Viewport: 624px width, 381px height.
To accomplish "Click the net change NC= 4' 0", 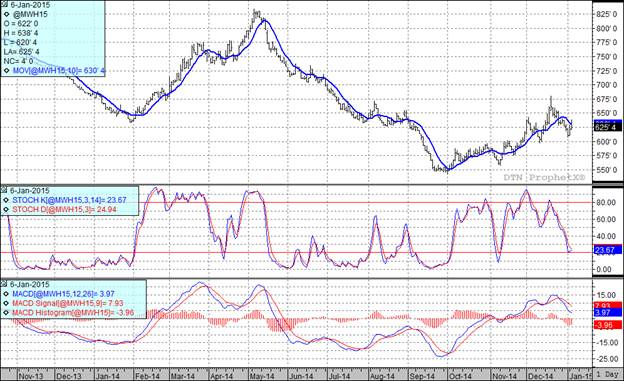I will 18,61.
